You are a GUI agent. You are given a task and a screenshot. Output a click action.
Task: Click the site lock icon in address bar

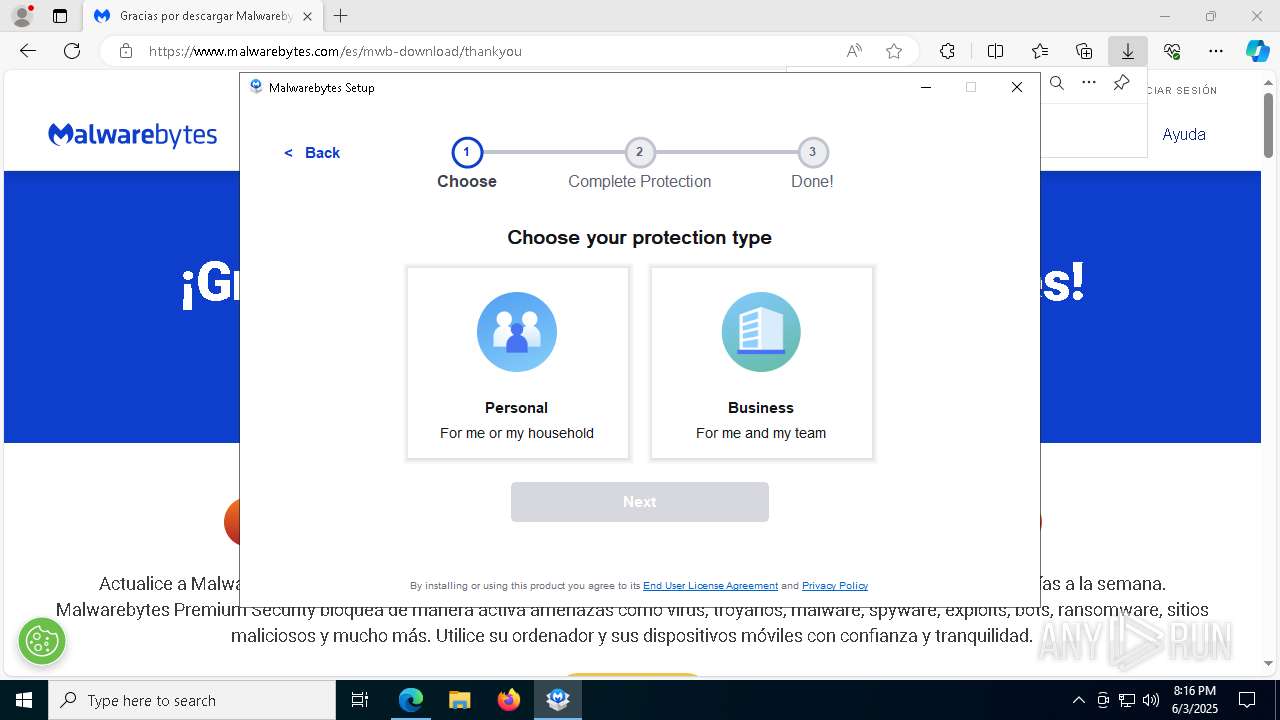(x=126, y=51)
